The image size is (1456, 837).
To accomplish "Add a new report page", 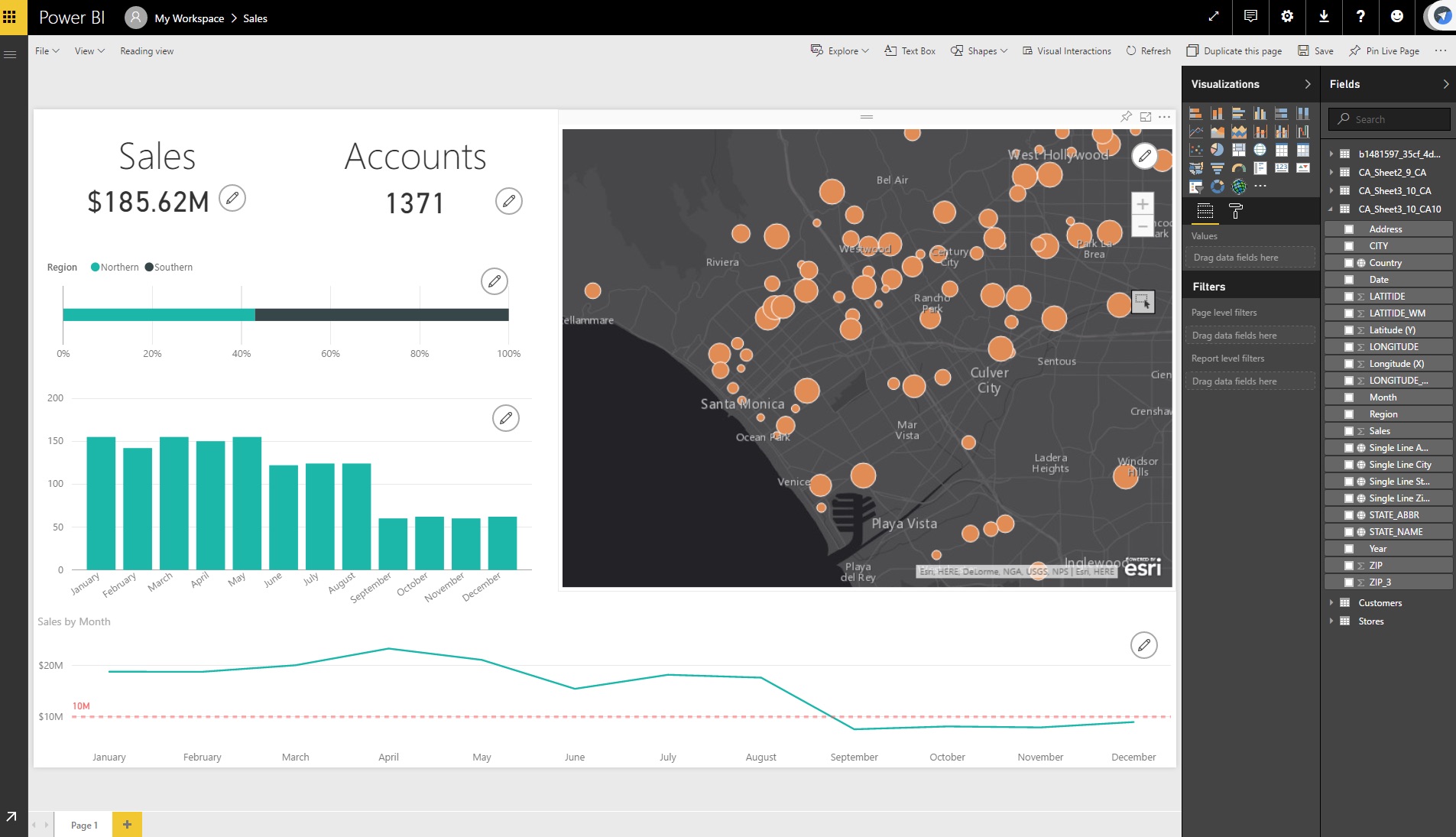I will point(127,824).
